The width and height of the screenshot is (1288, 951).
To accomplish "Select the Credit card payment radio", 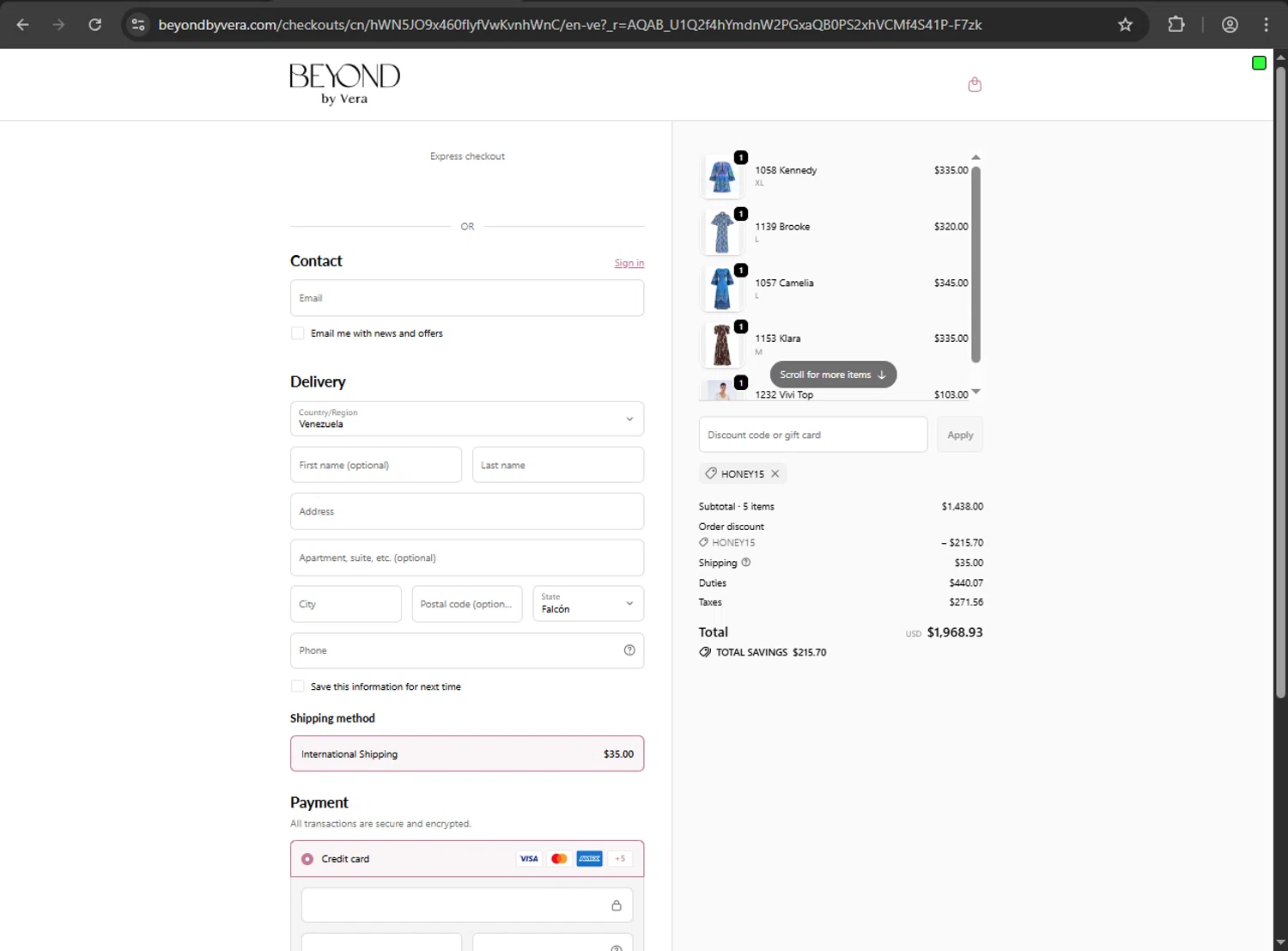I will 307,859.
